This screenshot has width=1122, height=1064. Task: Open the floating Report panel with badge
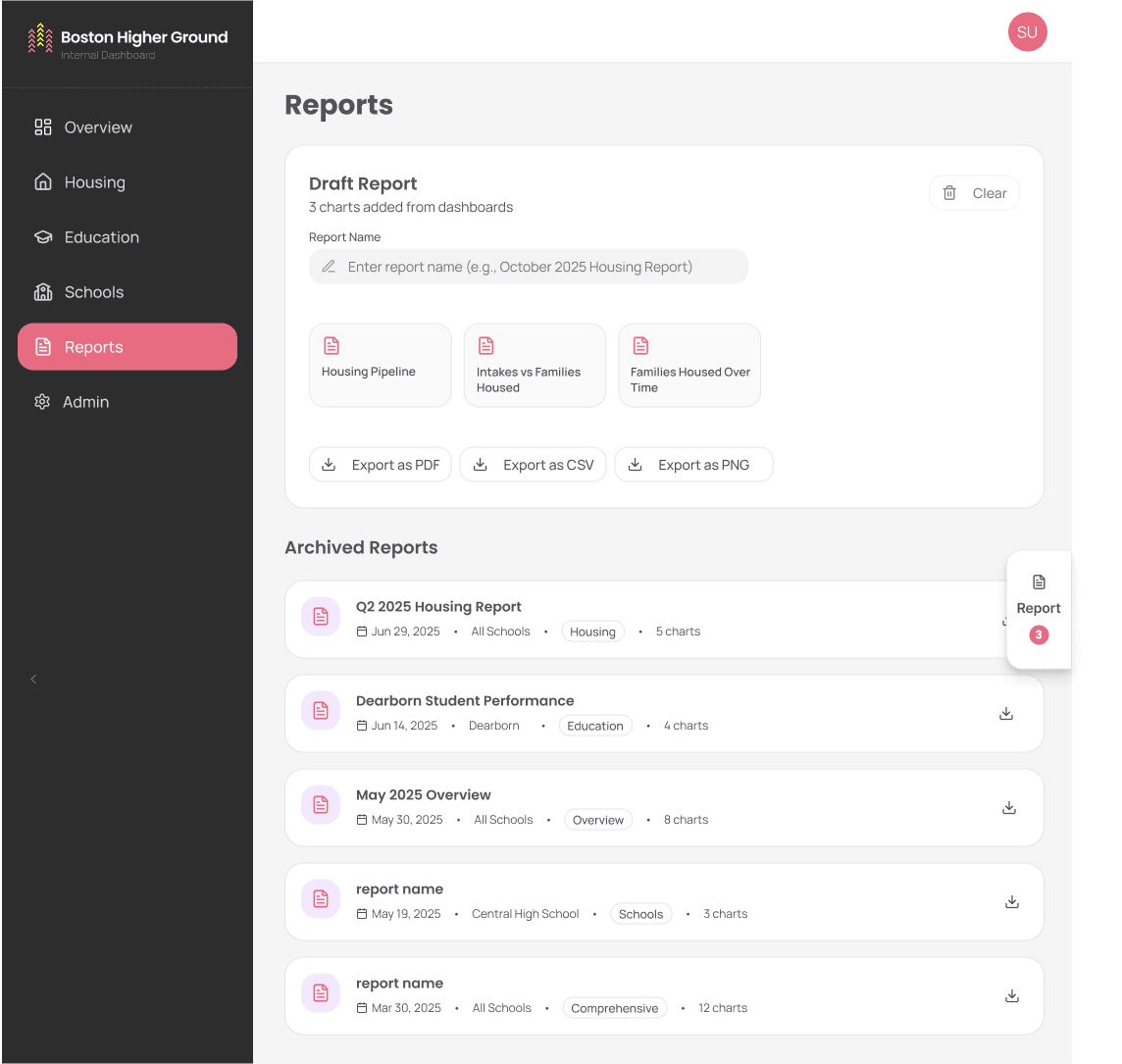(1039, 608)
